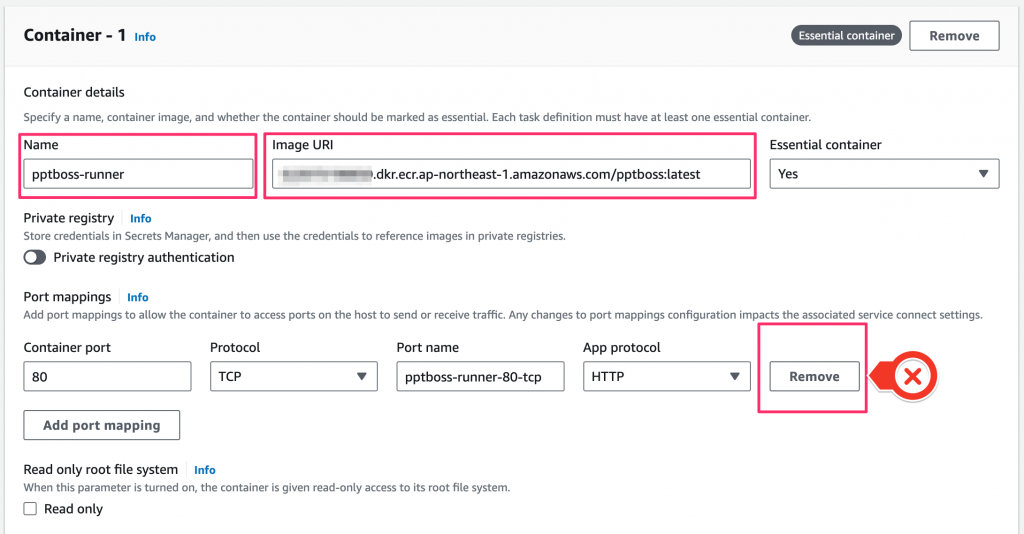Screen dimensions: 1024x534
Task: Enable the Read only checkbox
Action: (31, 509)
